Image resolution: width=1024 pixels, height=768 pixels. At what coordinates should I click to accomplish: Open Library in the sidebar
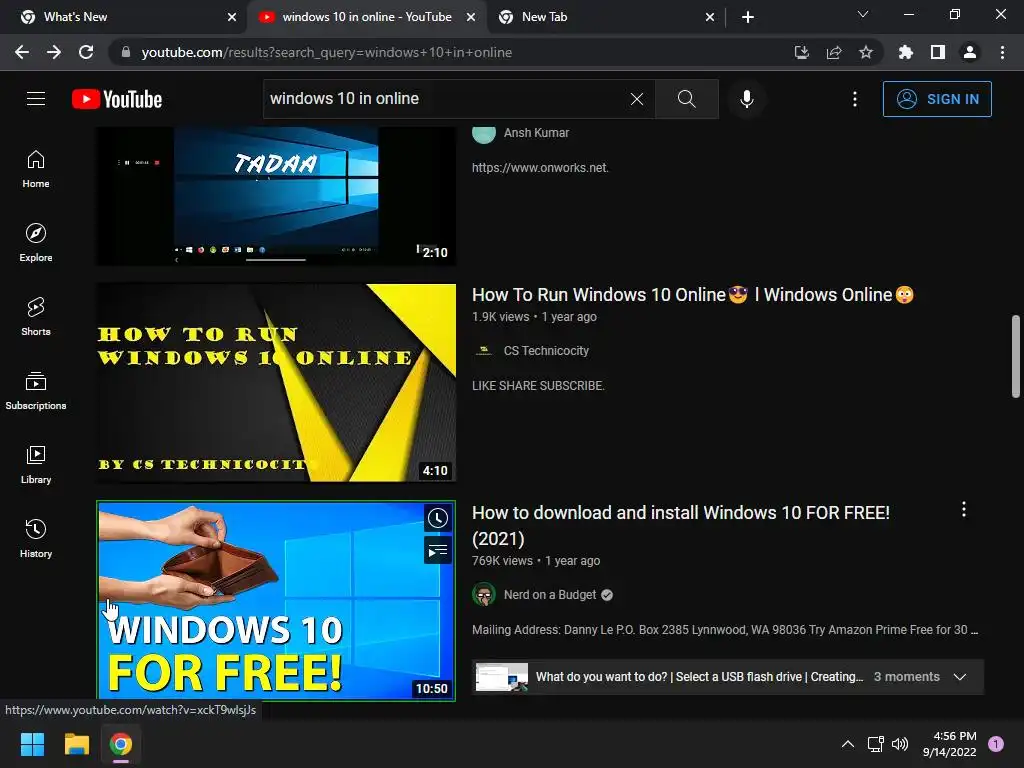(x=36, y=464)
